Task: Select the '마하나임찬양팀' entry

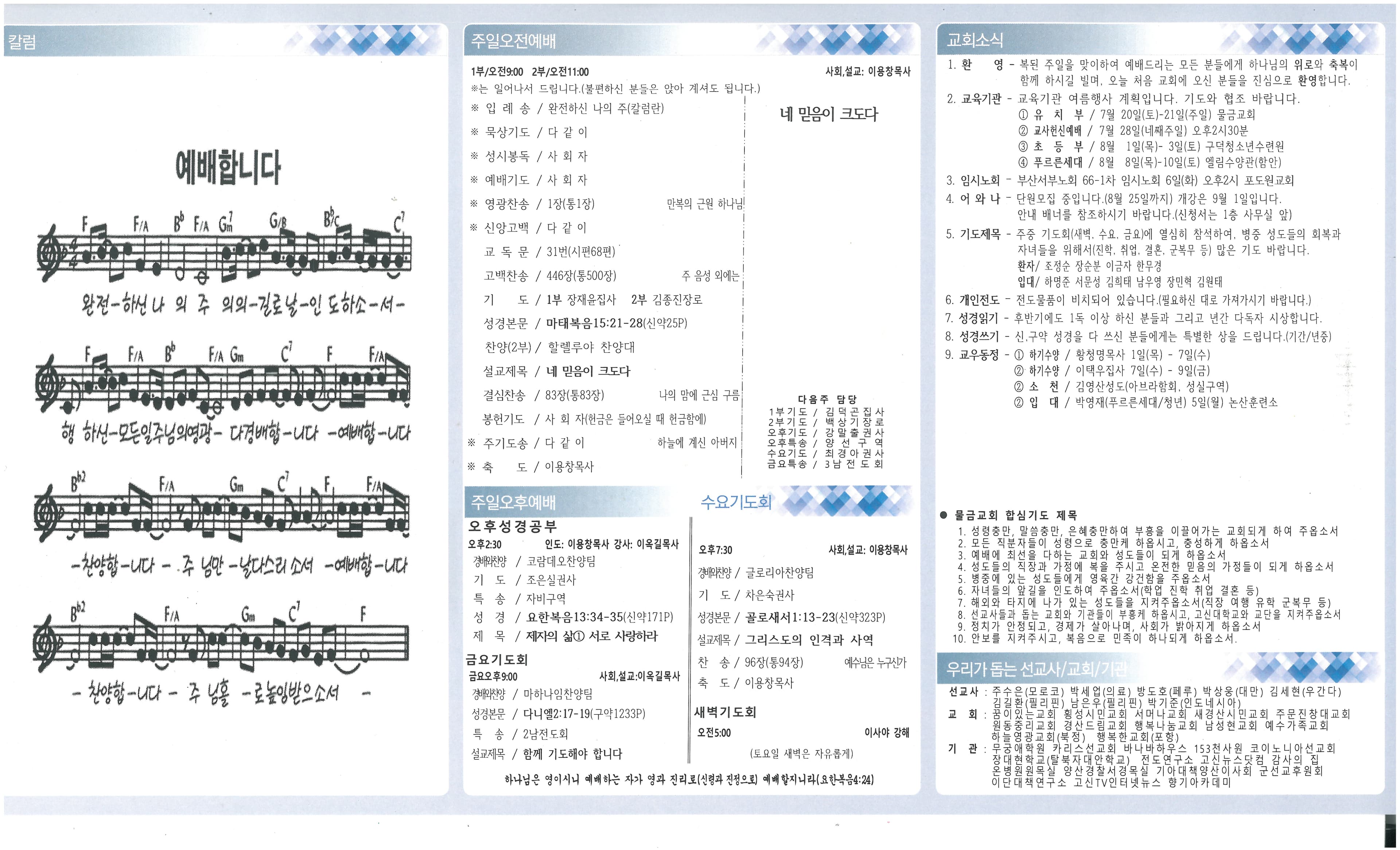Action: (558, 694)
